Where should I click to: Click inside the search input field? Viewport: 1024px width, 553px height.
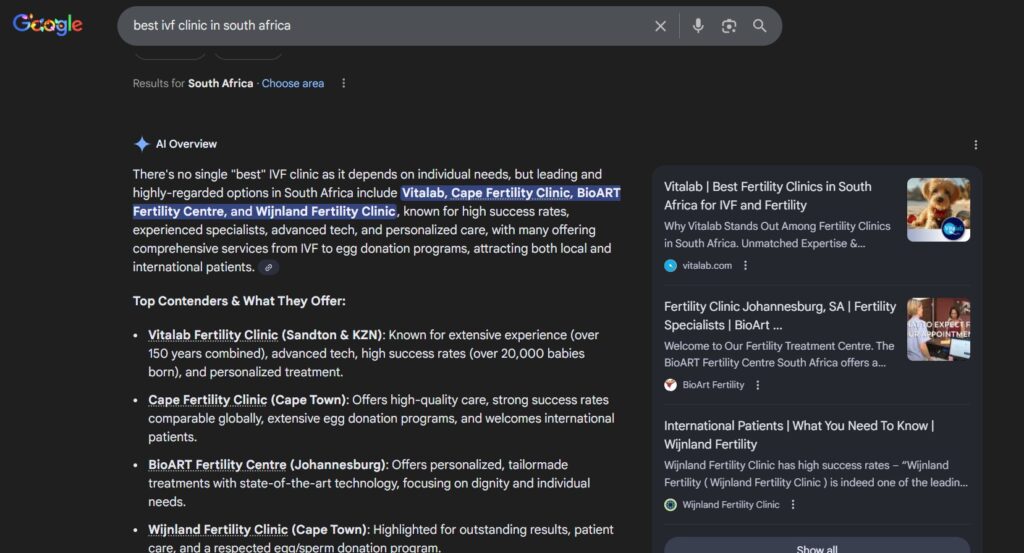pyautogui.click(x=380, y=26)
